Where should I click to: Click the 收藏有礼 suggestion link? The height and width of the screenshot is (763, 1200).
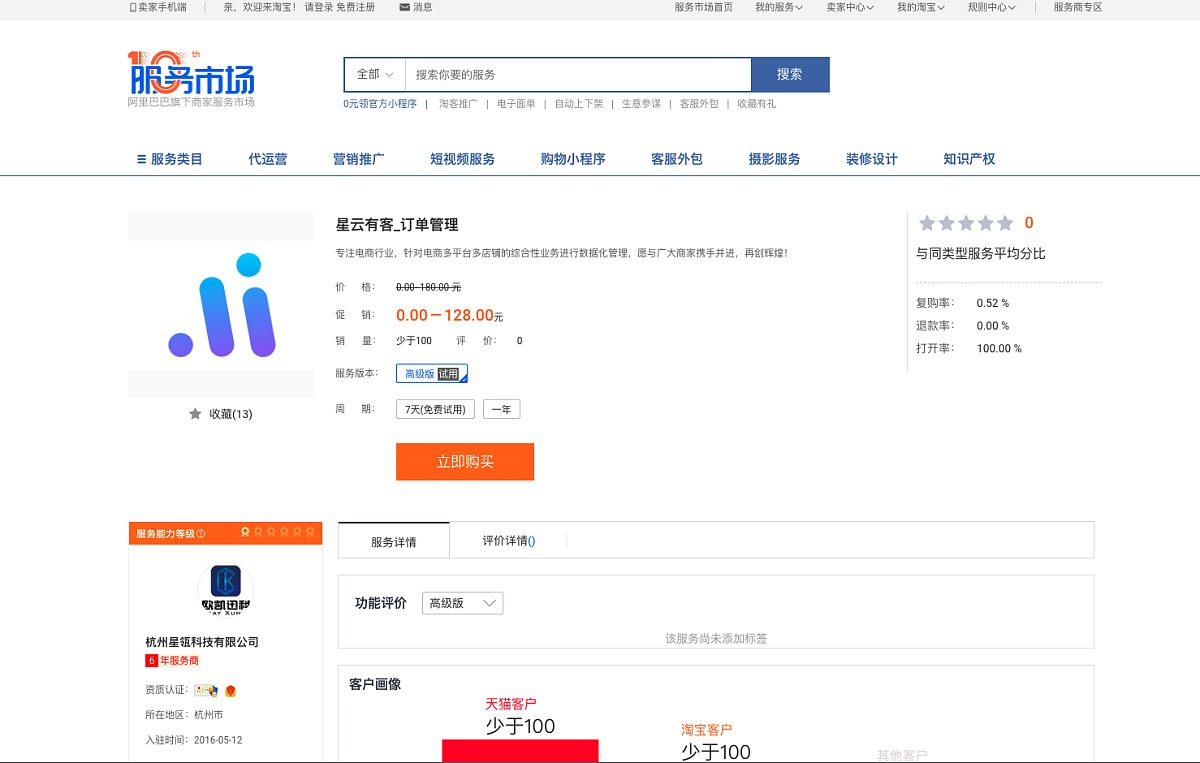pos(757,104)
